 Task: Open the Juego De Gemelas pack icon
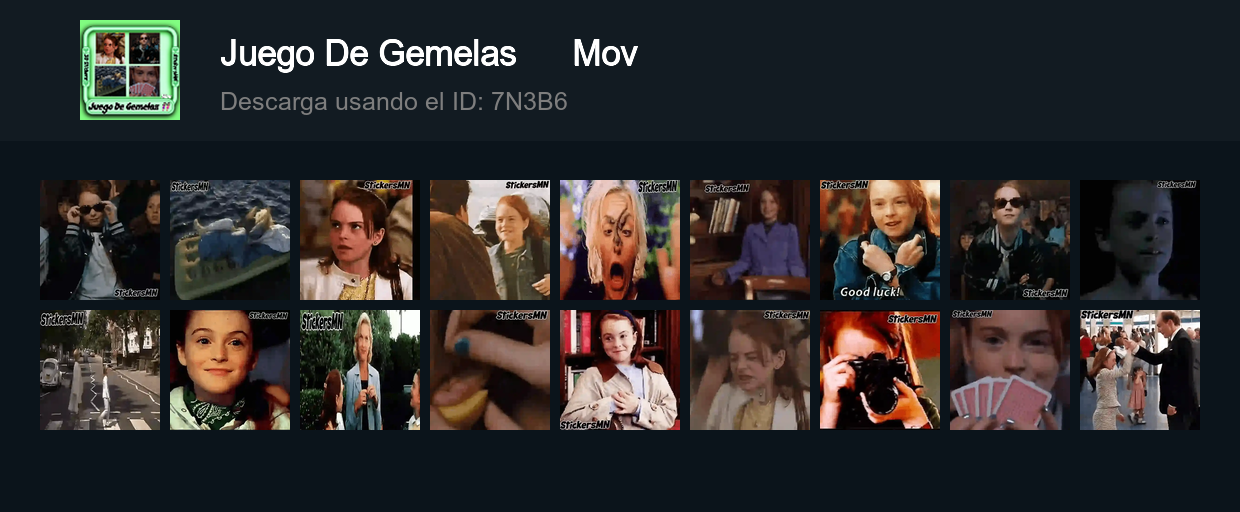(130, 70)
